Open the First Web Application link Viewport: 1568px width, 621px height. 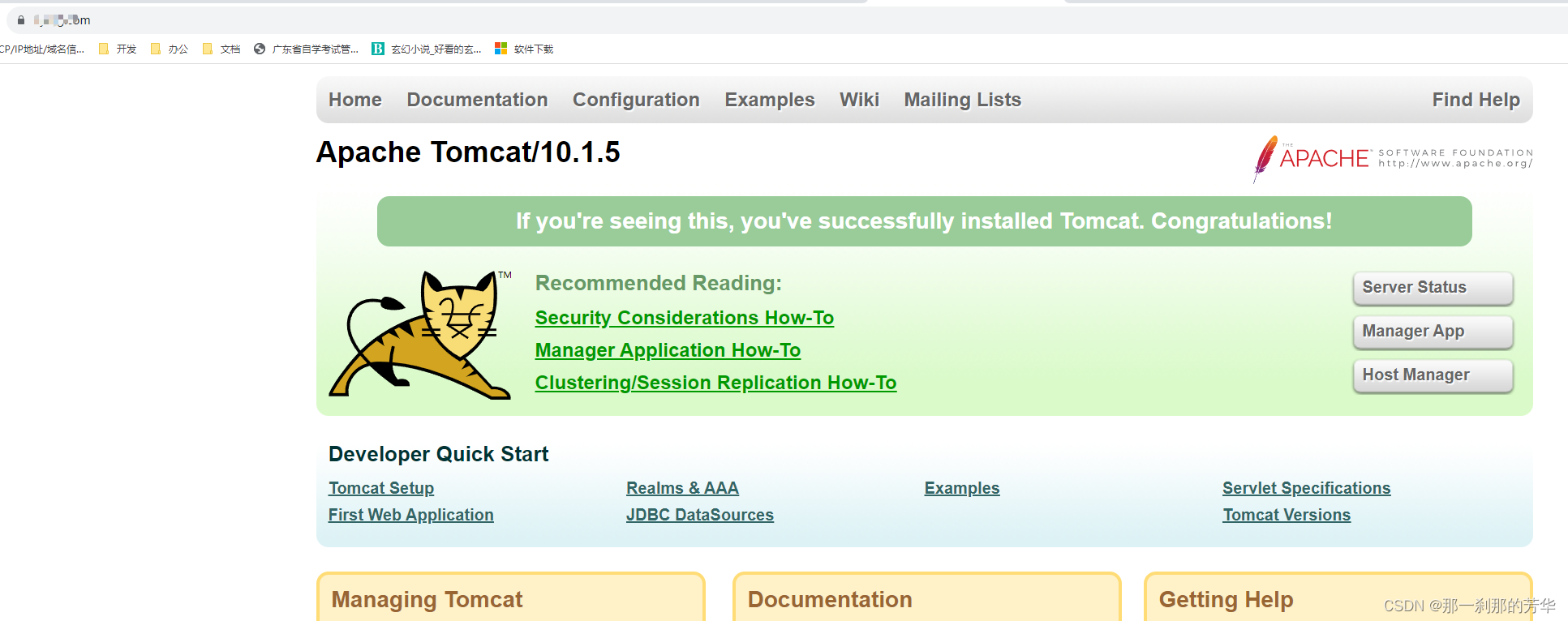click(x=410, y=515)
